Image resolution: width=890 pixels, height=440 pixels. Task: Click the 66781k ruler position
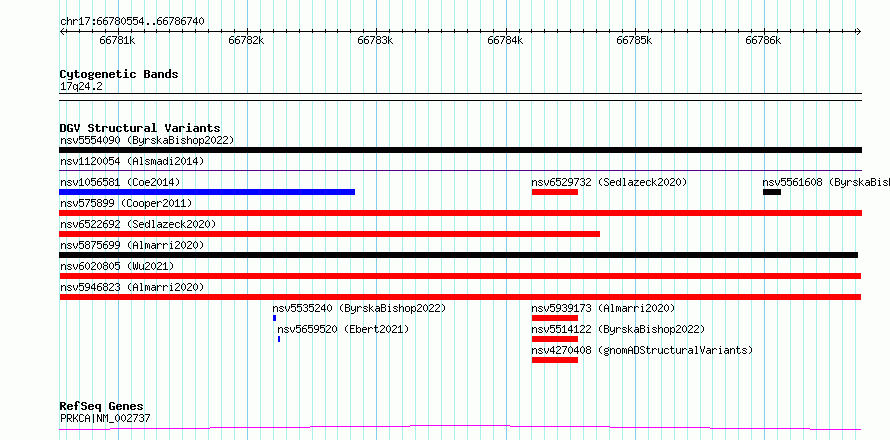click(x=117, y=40)
